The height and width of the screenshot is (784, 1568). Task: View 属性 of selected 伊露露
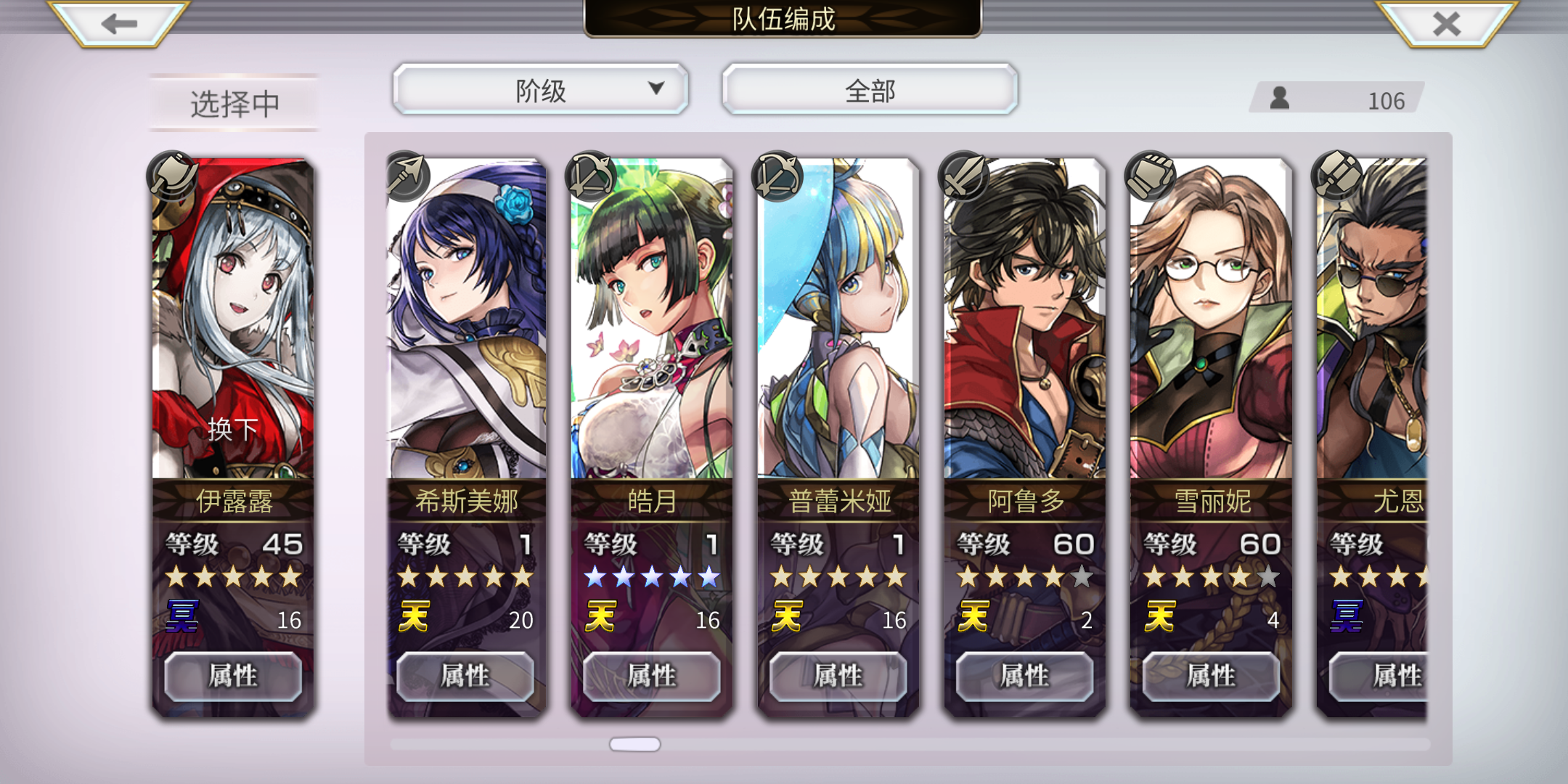coord(233,676)
